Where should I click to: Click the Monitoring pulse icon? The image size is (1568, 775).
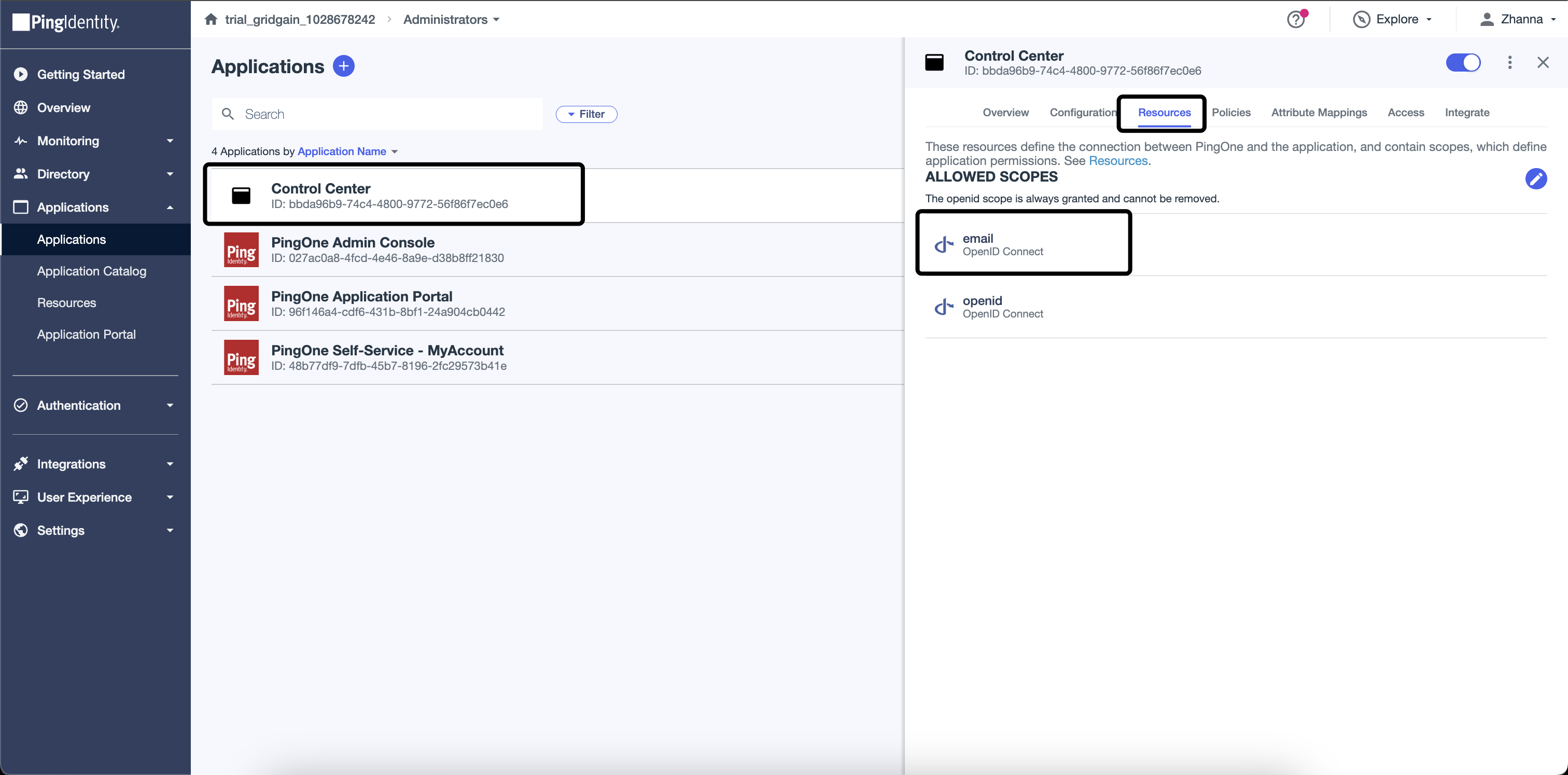(21, 141)
